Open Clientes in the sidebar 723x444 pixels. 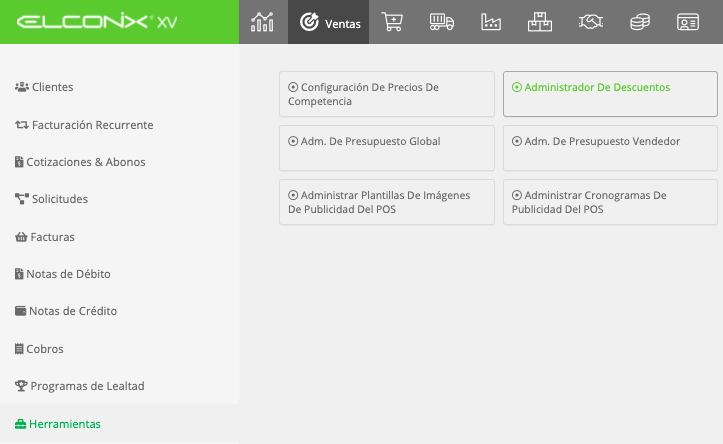coord(44,87)
